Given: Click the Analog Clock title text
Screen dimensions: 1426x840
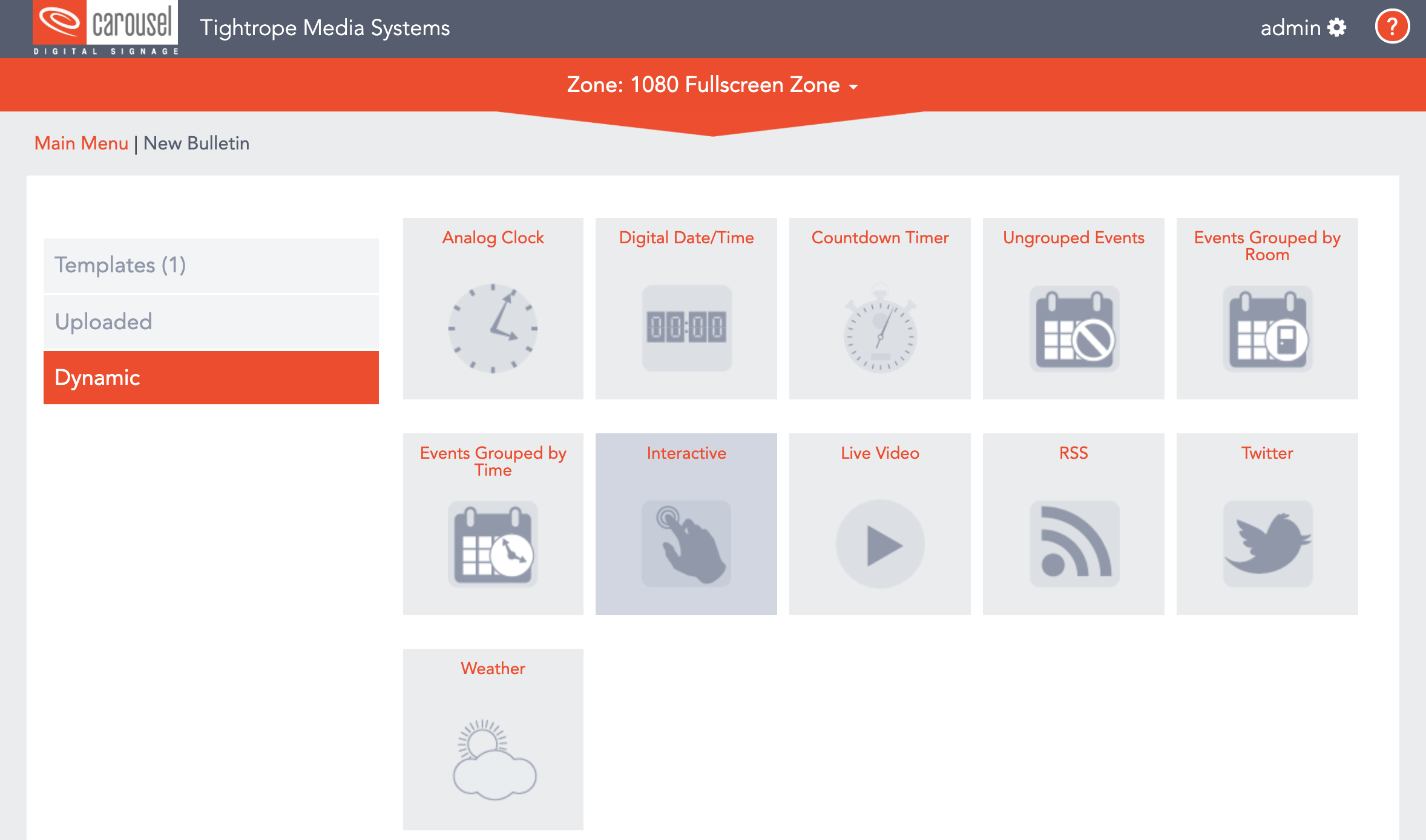Looking at the screenshot, I should pyautogui.click(x=493, y=238).
